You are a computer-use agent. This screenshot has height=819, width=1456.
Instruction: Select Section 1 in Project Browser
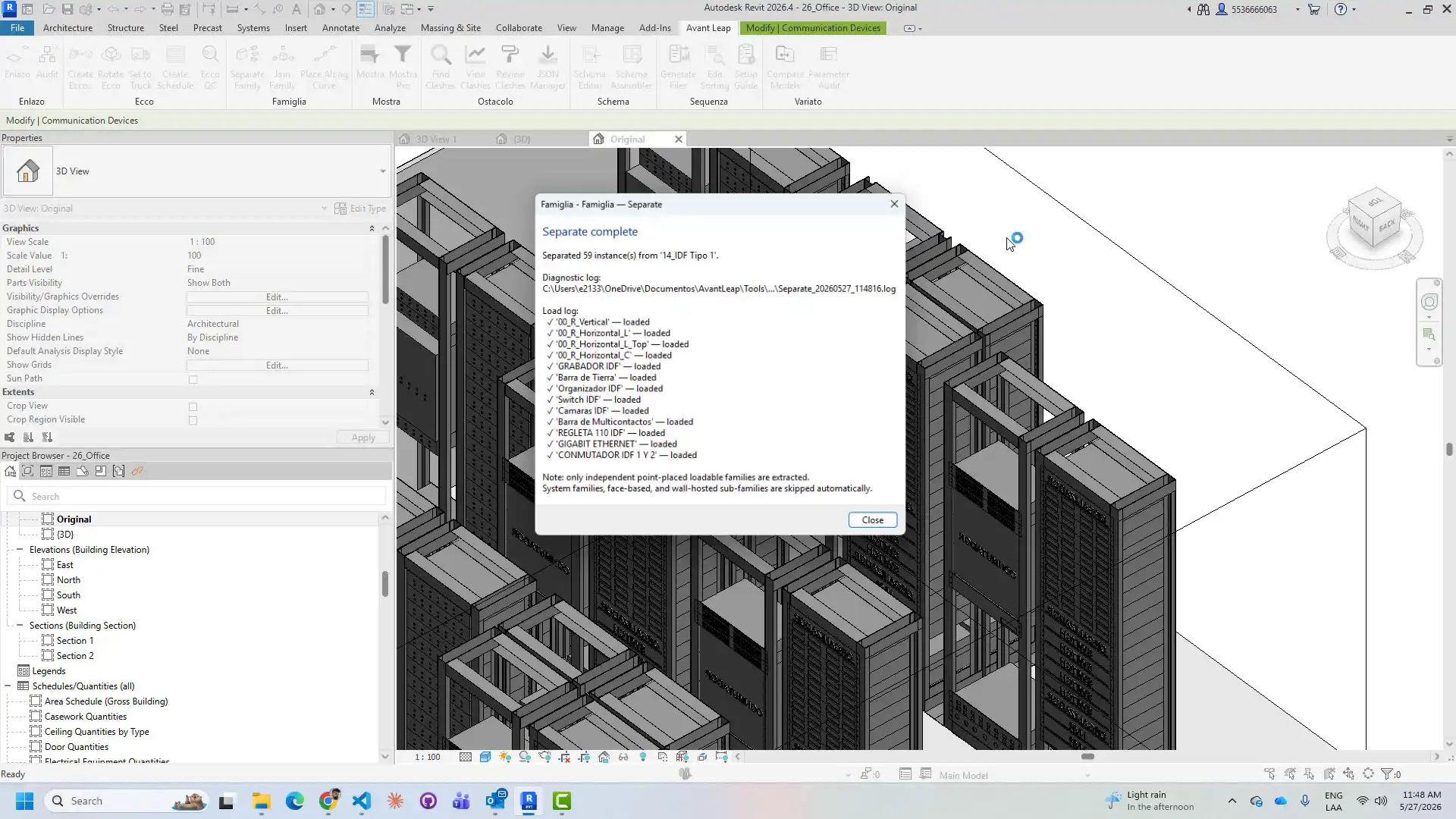click(x=75, y=641)
